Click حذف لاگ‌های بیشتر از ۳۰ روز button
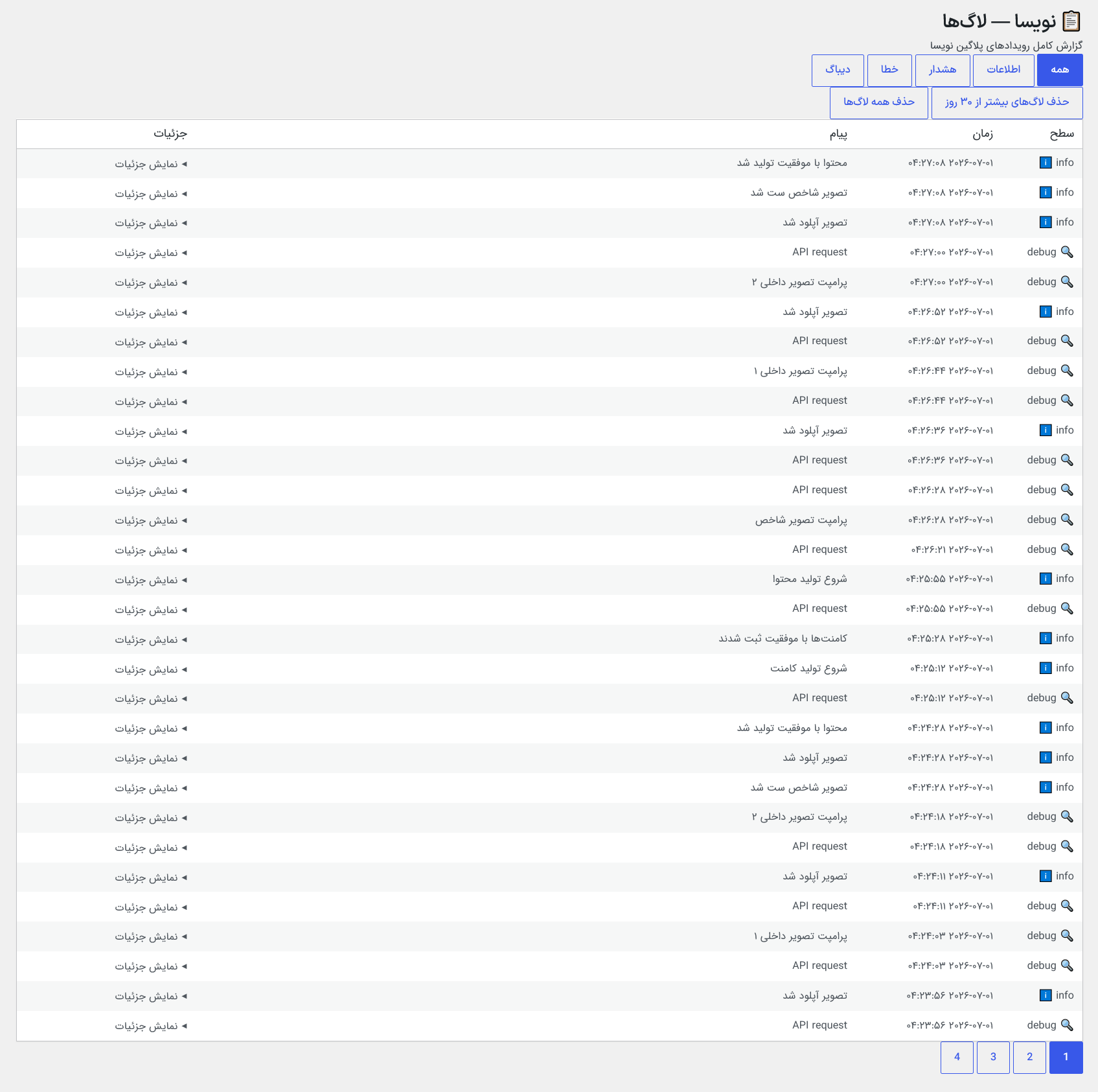Viewport: 1098px width, 1092px height. pyautogui.click(x=1007, y=102)
